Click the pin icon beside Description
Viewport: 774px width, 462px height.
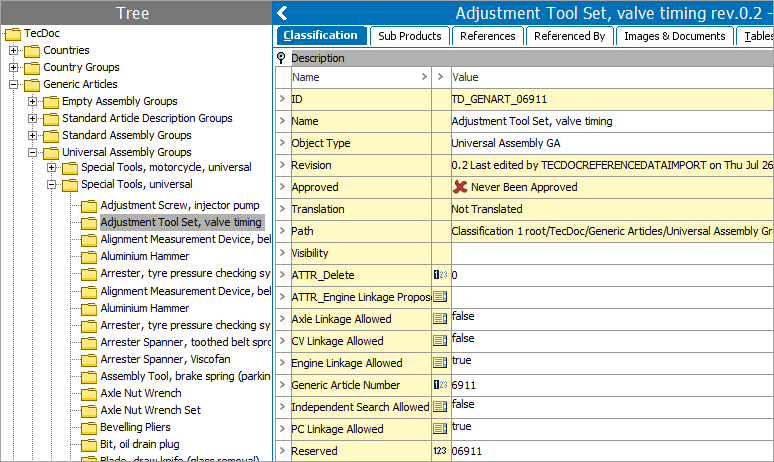pyautogui.click(x=281, y=58)
